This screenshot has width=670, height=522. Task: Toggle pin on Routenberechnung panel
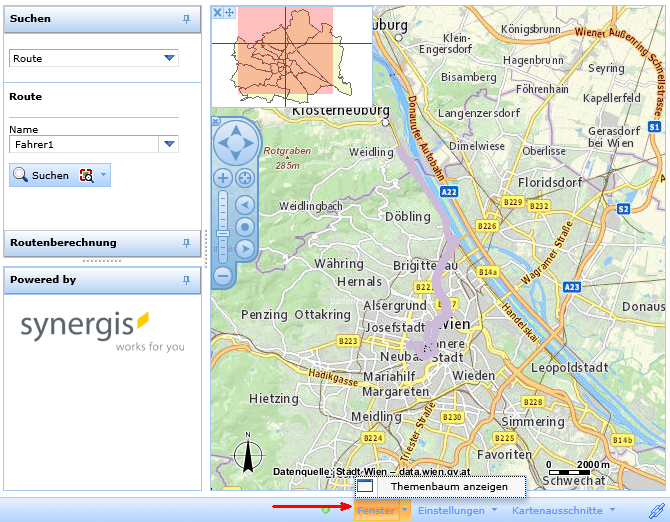point(186,243)
